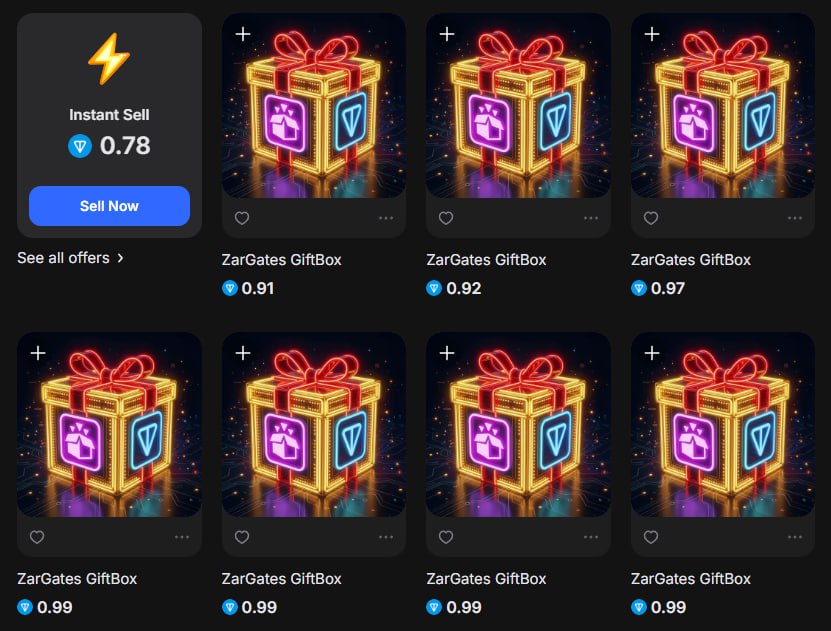
Task: Open more options on bottom-left GiftBox card
Action: coord(182,537)
